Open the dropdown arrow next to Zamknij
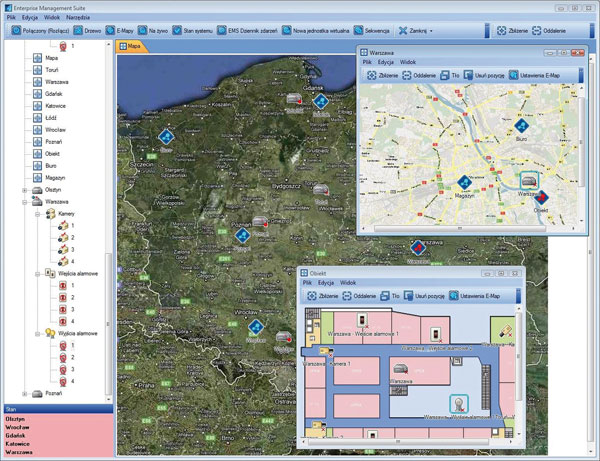The height and width of the screenshot is (461, 600). (x=431, y=31)
